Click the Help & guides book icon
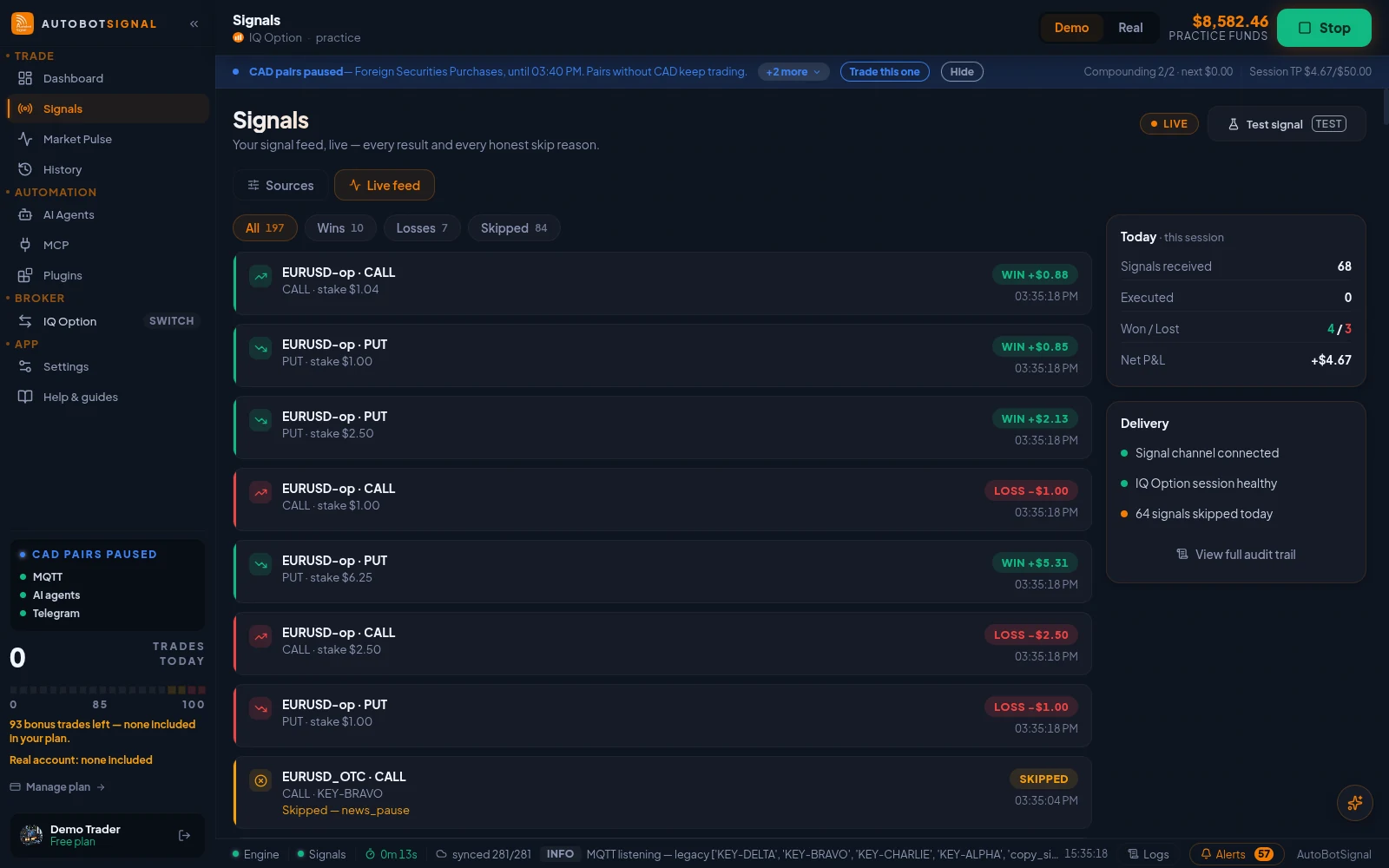 (x=25, y=397)
